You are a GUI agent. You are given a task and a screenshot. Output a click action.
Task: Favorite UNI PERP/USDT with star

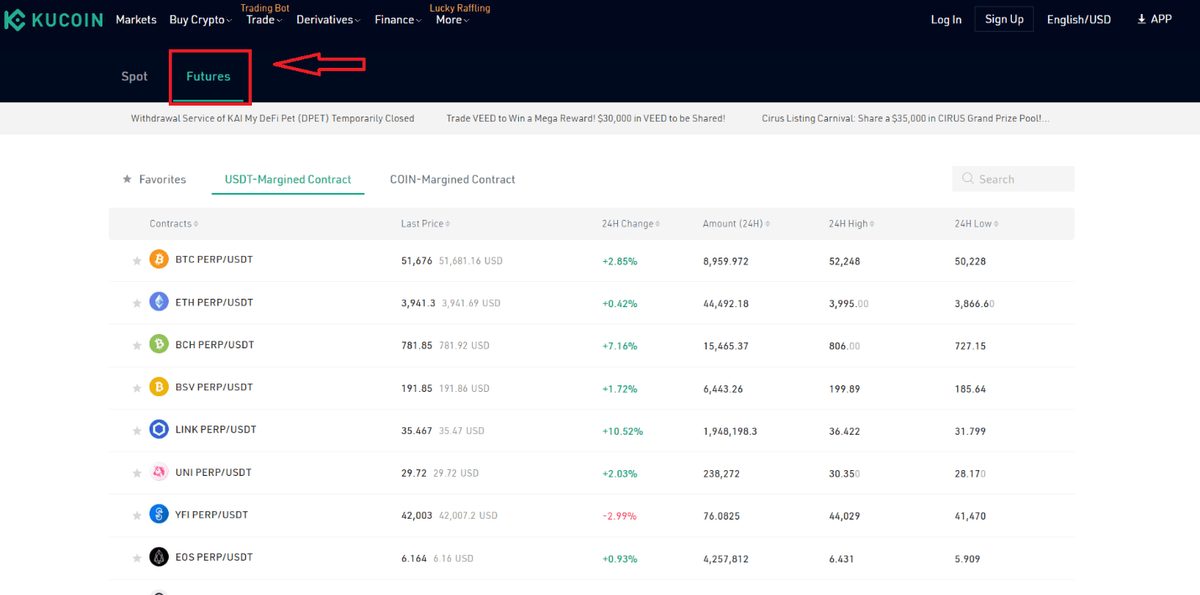point(137,473)
